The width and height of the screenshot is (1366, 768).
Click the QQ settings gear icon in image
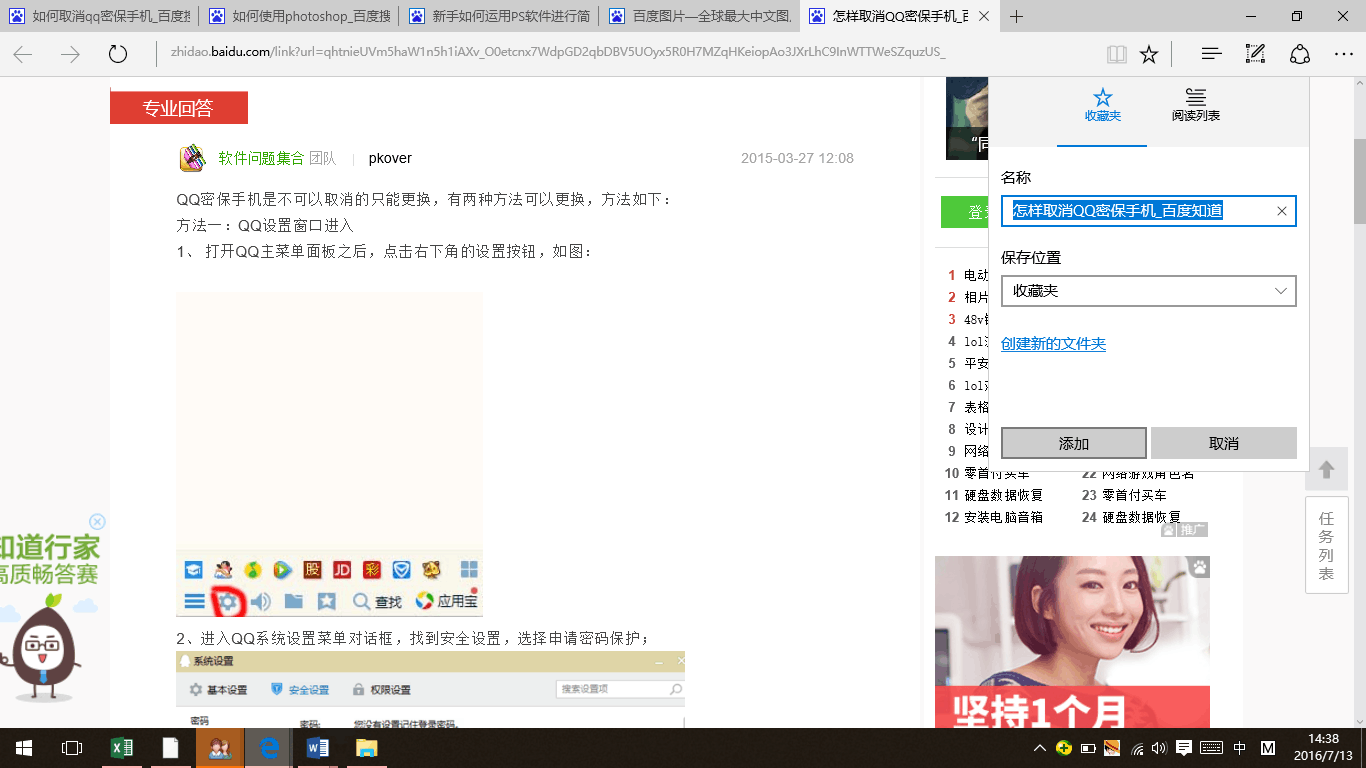(x=229, y=601)
